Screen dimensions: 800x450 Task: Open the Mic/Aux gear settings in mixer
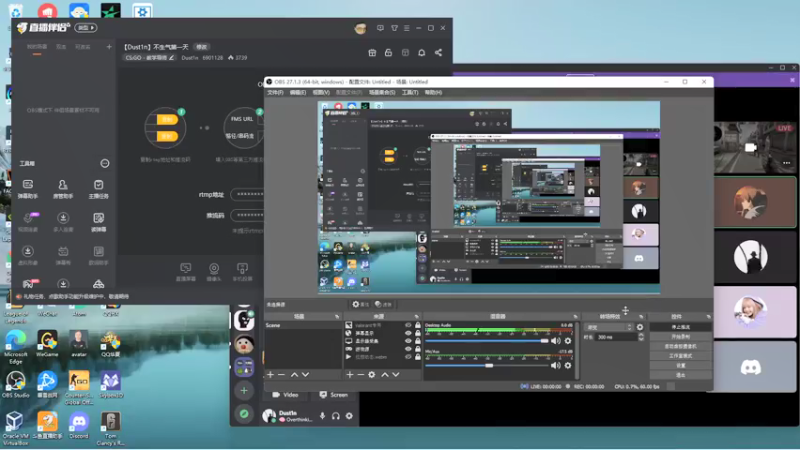pyautogui.click(x=568, y=365)
